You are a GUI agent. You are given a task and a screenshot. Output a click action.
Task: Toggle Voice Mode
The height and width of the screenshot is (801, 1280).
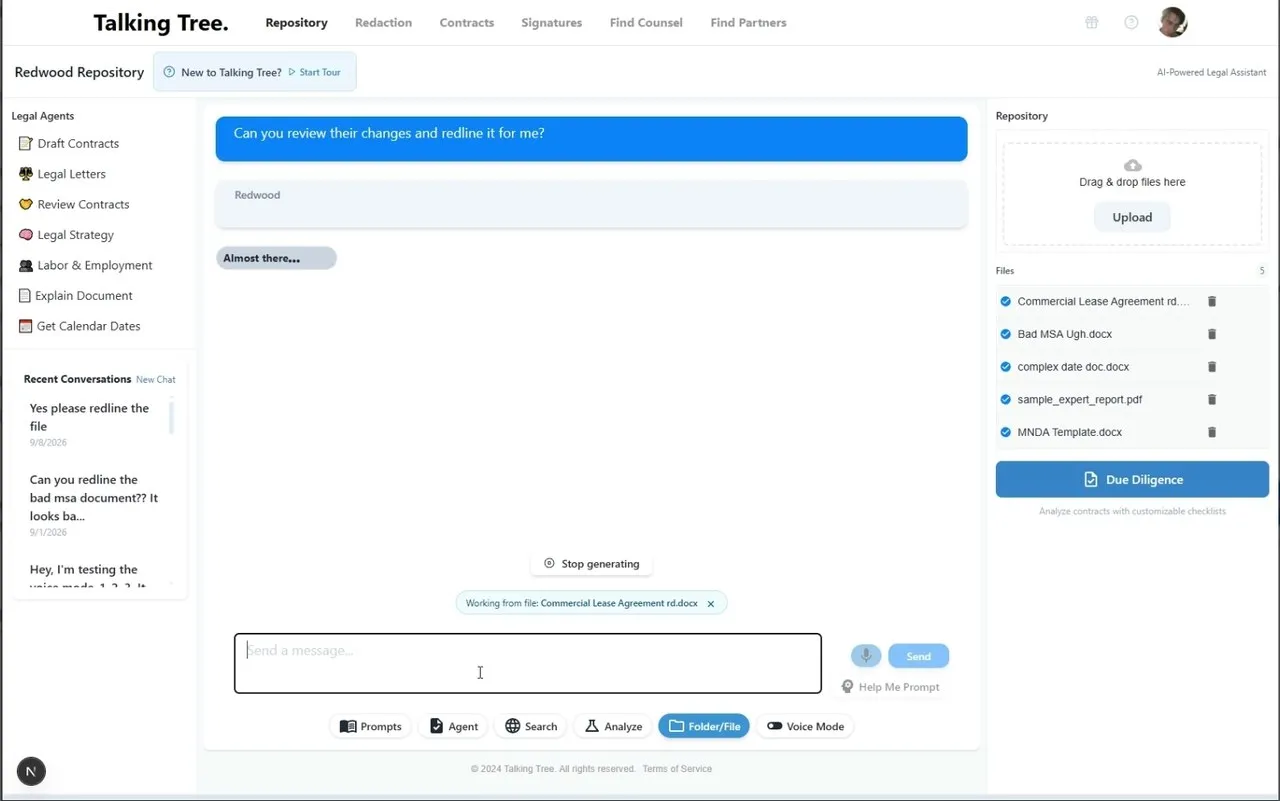coord(805,727)
